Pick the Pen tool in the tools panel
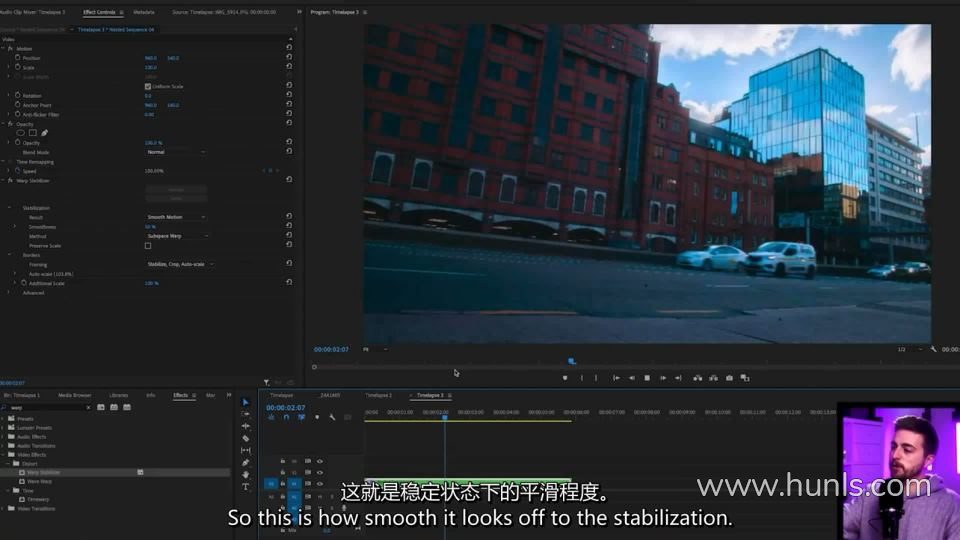This screenshot has height=540, width=960. pyautogui.click(x=246, y=462)
